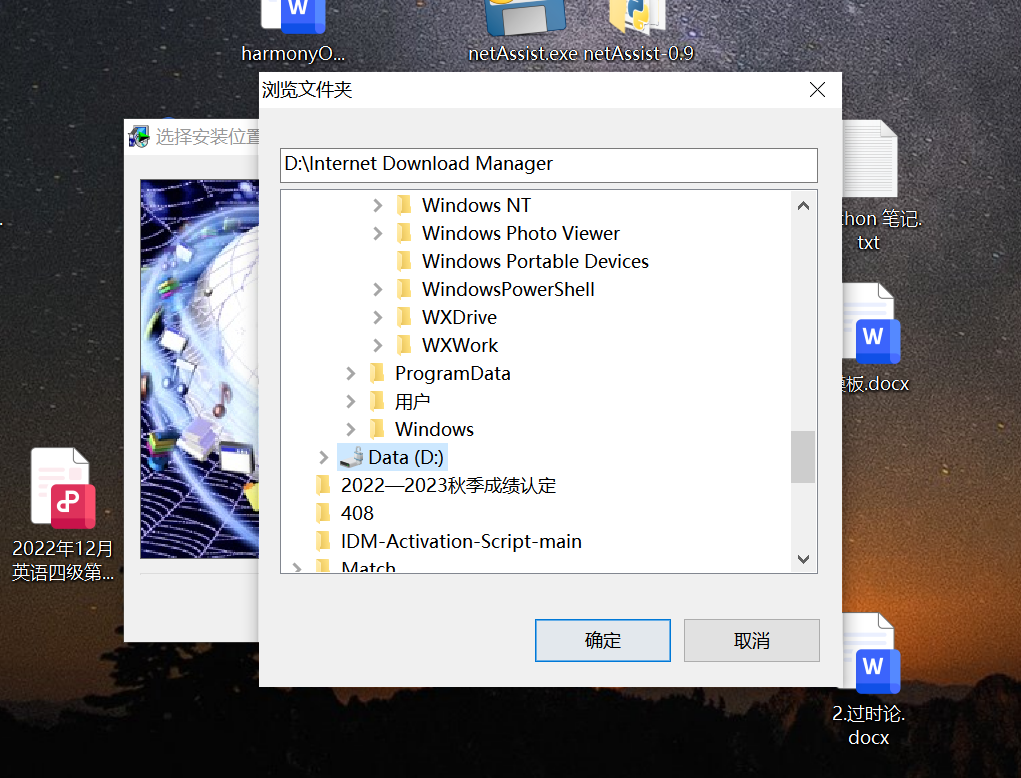Click the WXWork folder icon

tap(404, 346)
